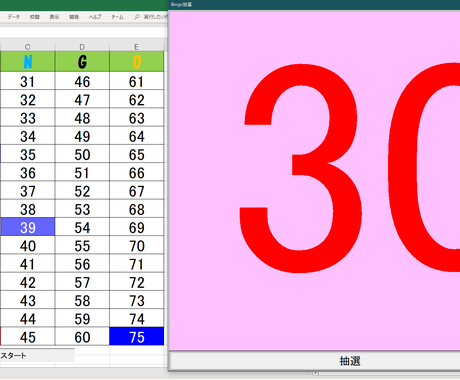The image size is (460, 380).
Task: Select cell with number 51
Action: pos(82,173)
